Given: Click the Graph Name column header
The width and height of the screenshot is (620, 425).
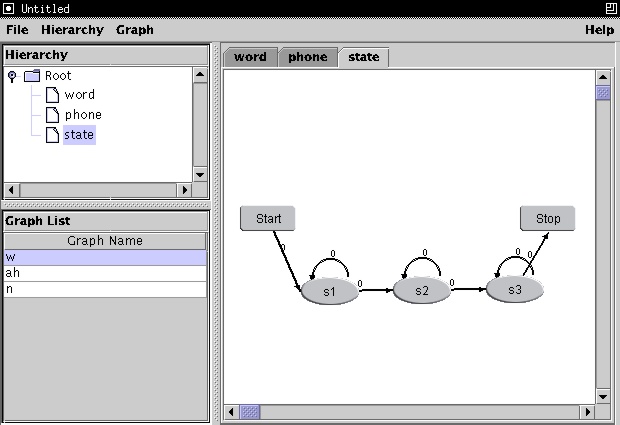Looking at the screenshot, I should [x=105, y=241].
